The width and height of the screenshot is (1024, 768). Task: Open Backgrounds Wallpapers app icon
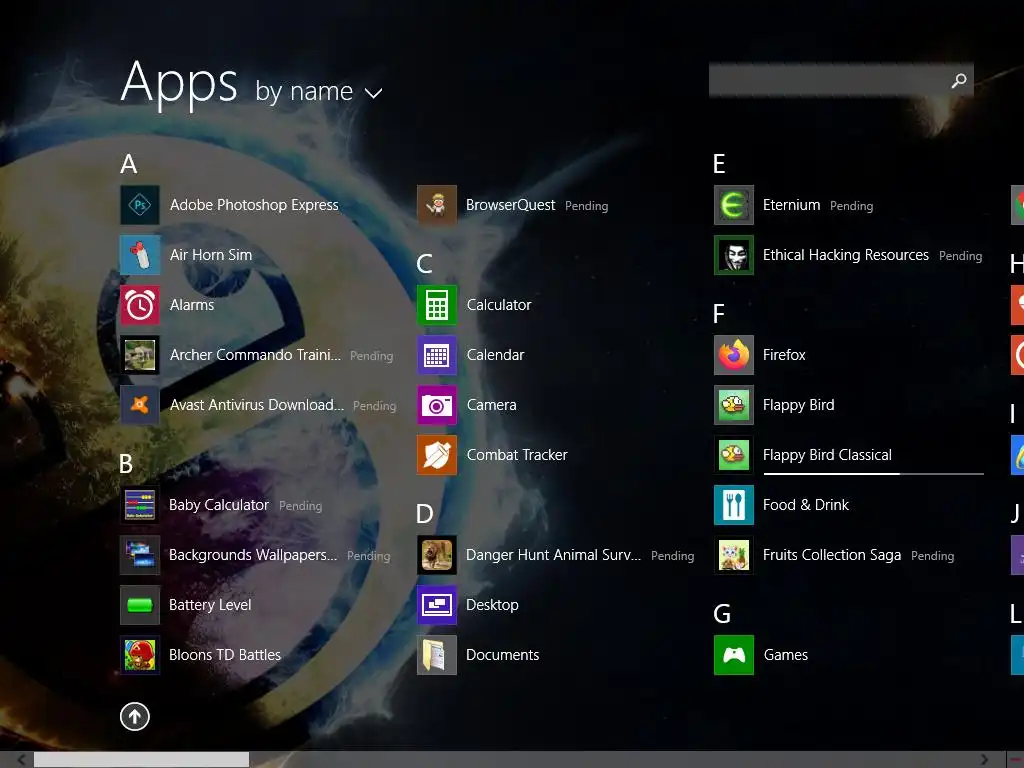click(x=140, y=555)
